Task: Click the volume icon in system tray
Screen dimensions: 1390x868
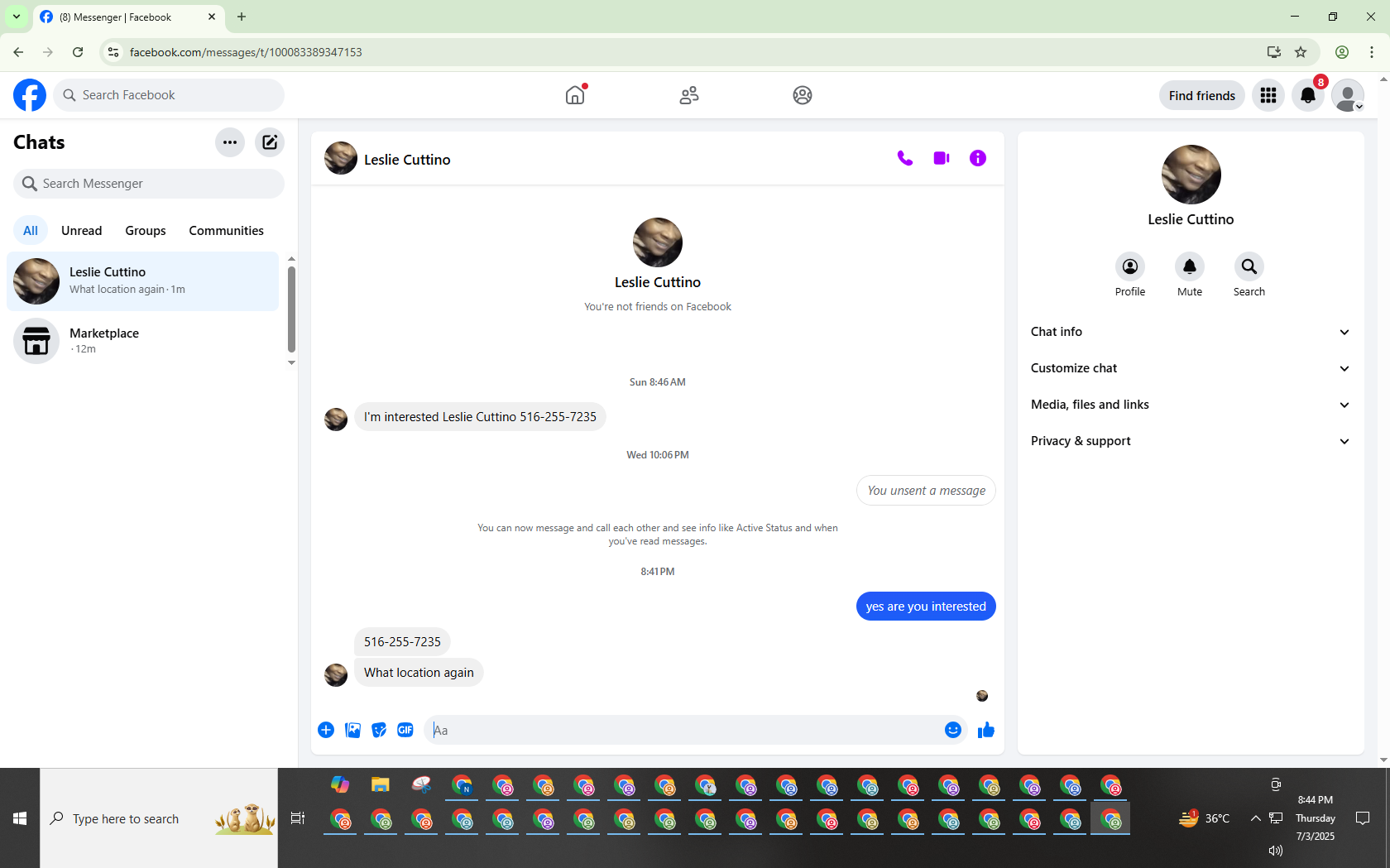Action: pos(1276,851)
